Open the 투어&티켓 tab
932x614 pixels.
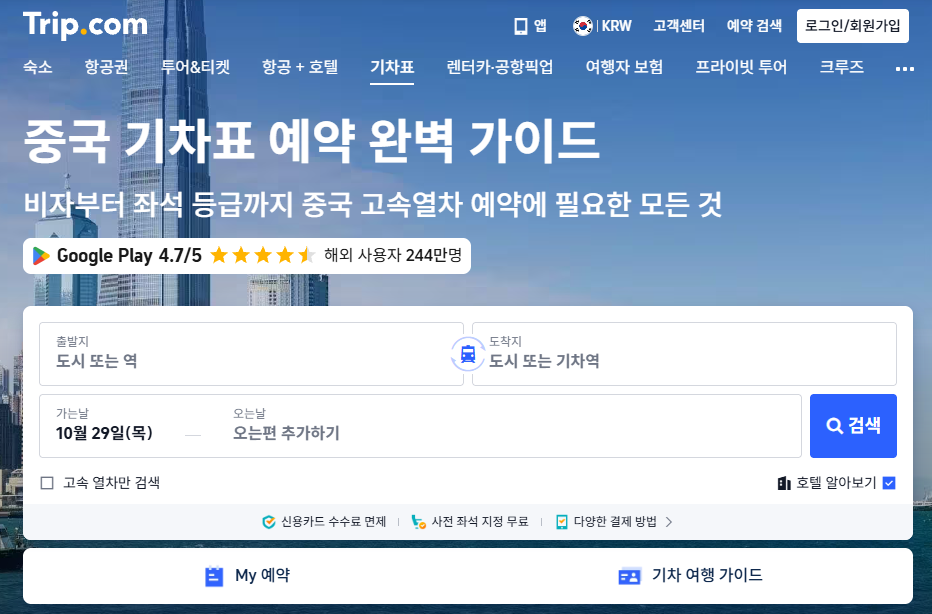[x=196, y=67]
